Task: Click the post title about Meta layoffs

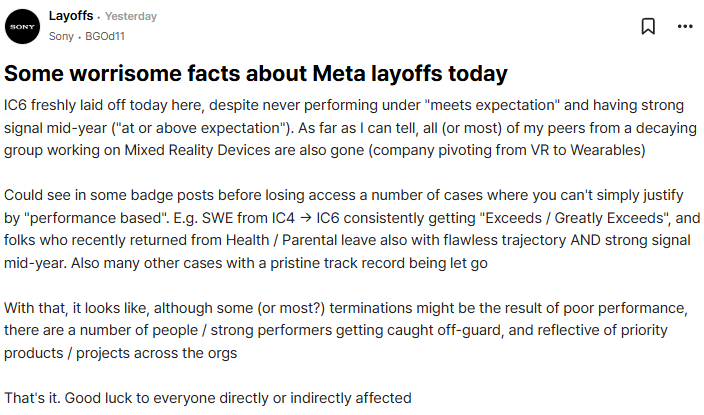Action: [256, 73]
